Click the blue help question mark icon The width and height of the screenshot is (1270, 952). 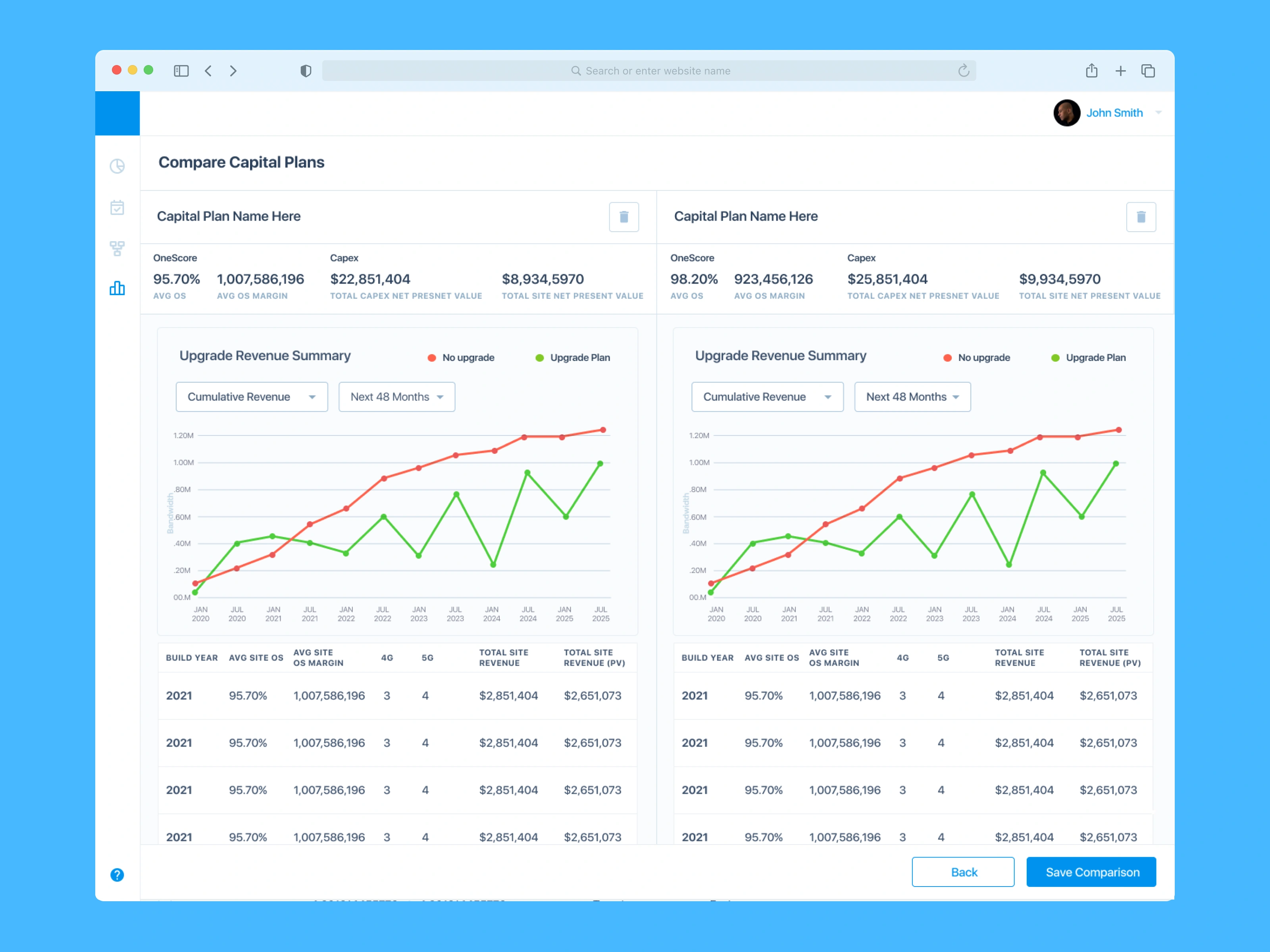tap(117, 875)
